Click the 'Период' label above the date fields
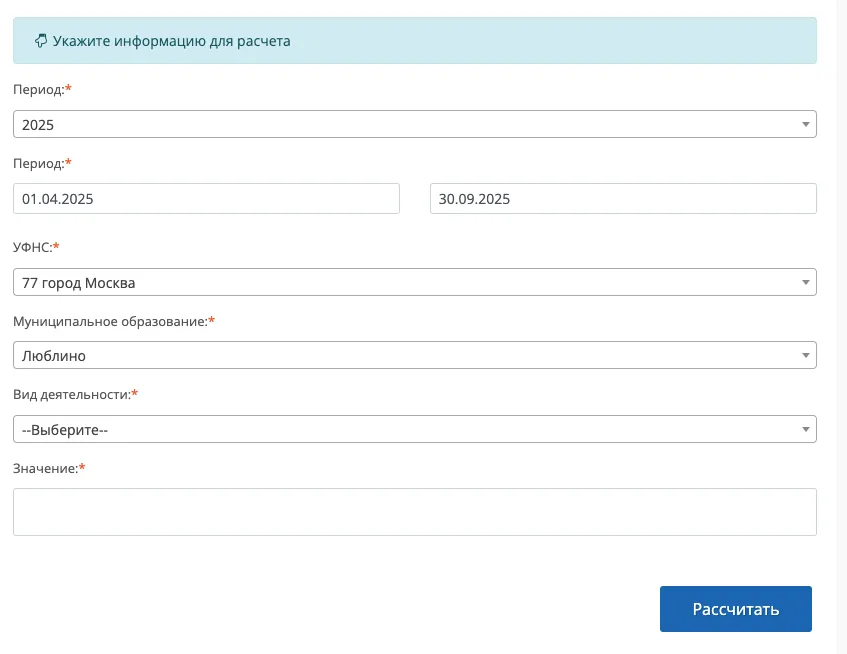Screen dimensions: 847x654 click(x=38, y=163)
